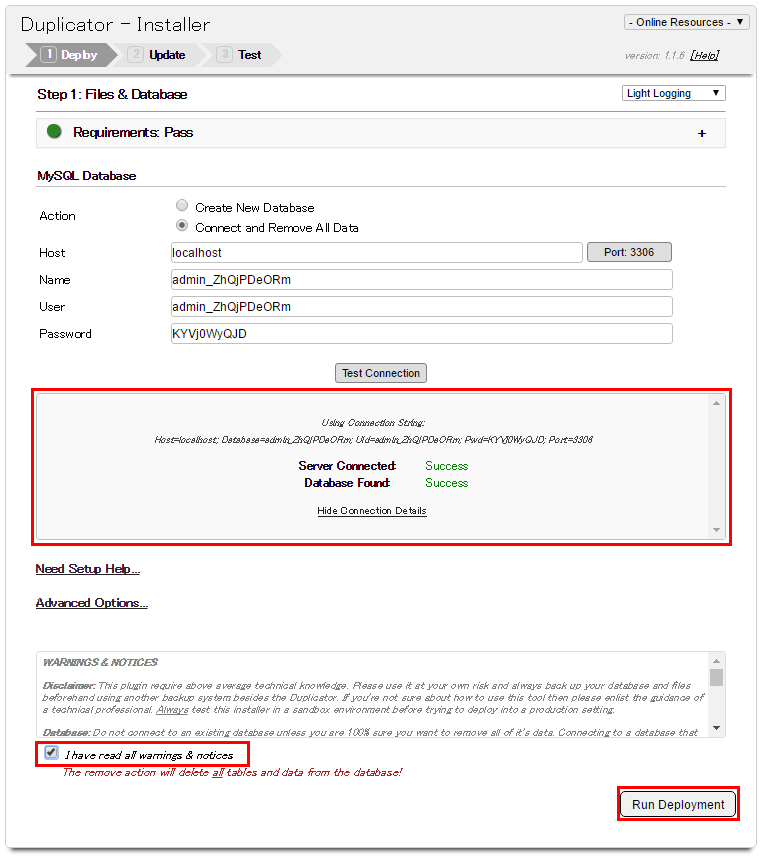Toggle the 'I have read all warnings' checkbox
Screen dimensions: 764x856
51,753
